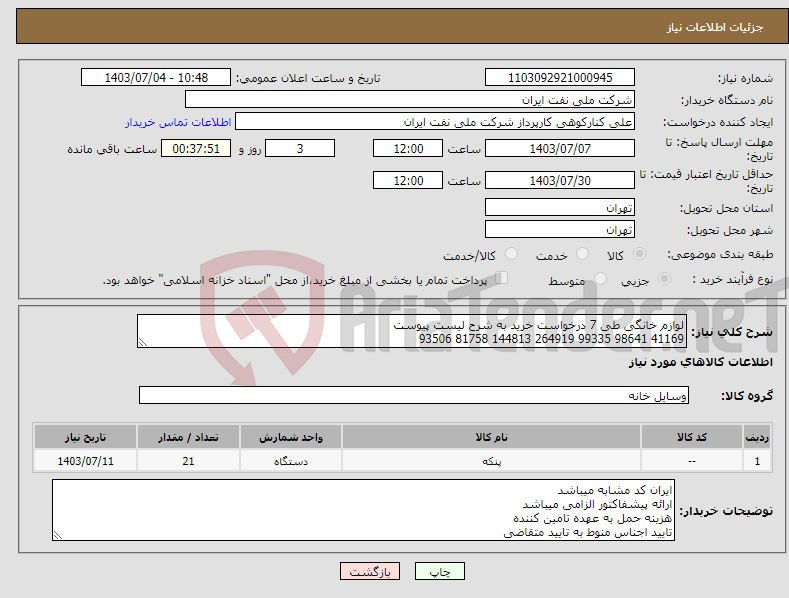Viewport: 789px width, 598px height.
Task: Select the خدمت radio button
Action: (582, 254)
